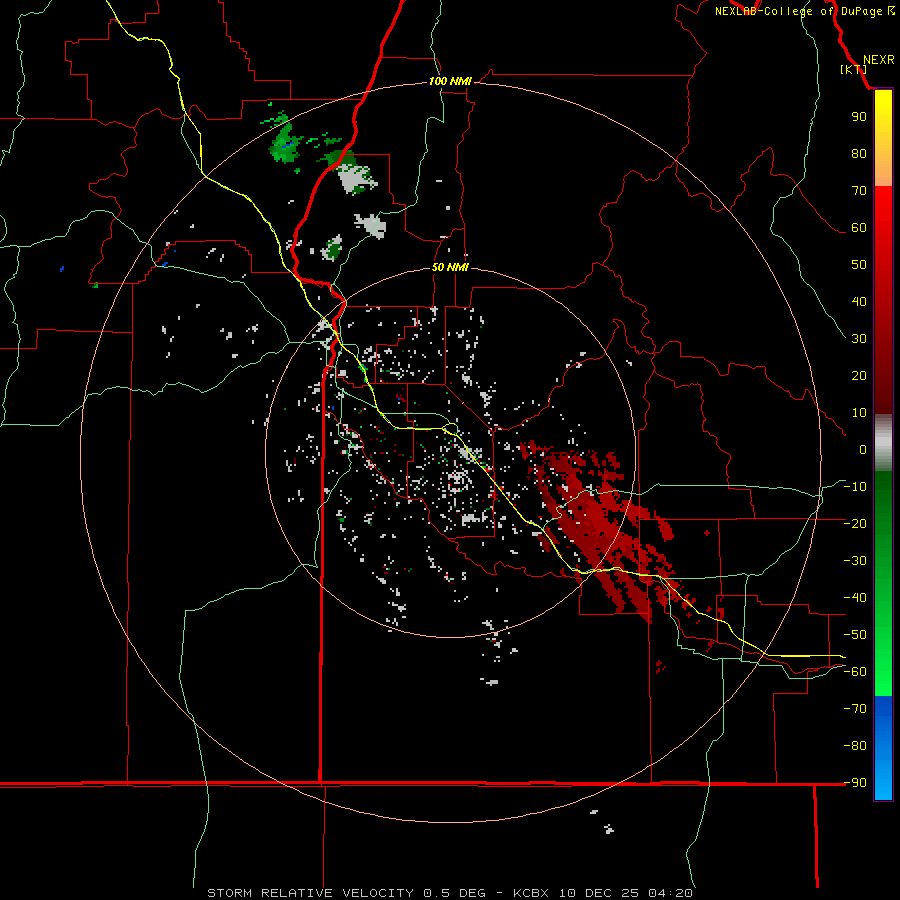Select the -30 scale value
The width and height of the screenshot is (900, 900).
point(855,561)
